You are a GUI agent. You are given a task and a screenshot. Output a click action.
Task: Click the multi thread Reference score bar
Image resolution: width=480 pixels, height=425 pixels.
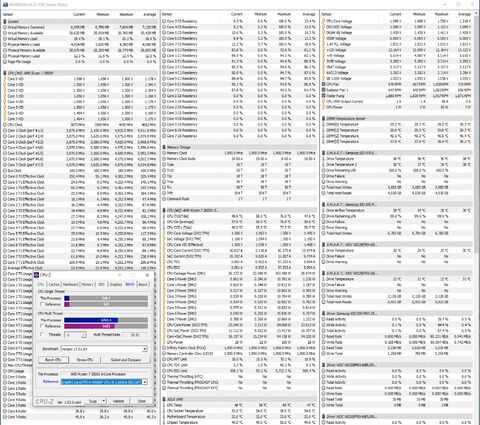tap(106, 326)
